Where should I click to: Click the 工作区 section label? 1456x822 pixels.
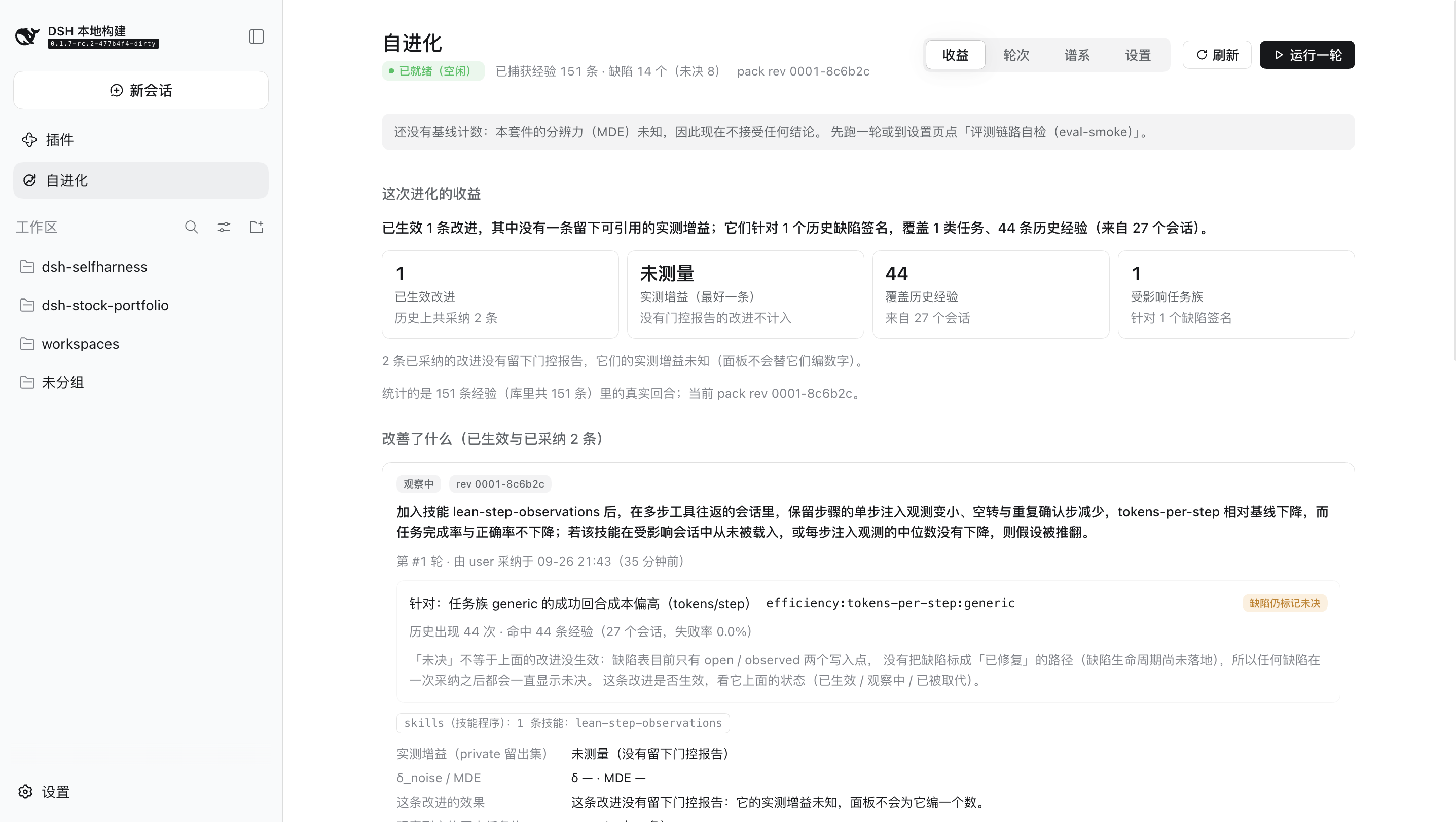37,227
